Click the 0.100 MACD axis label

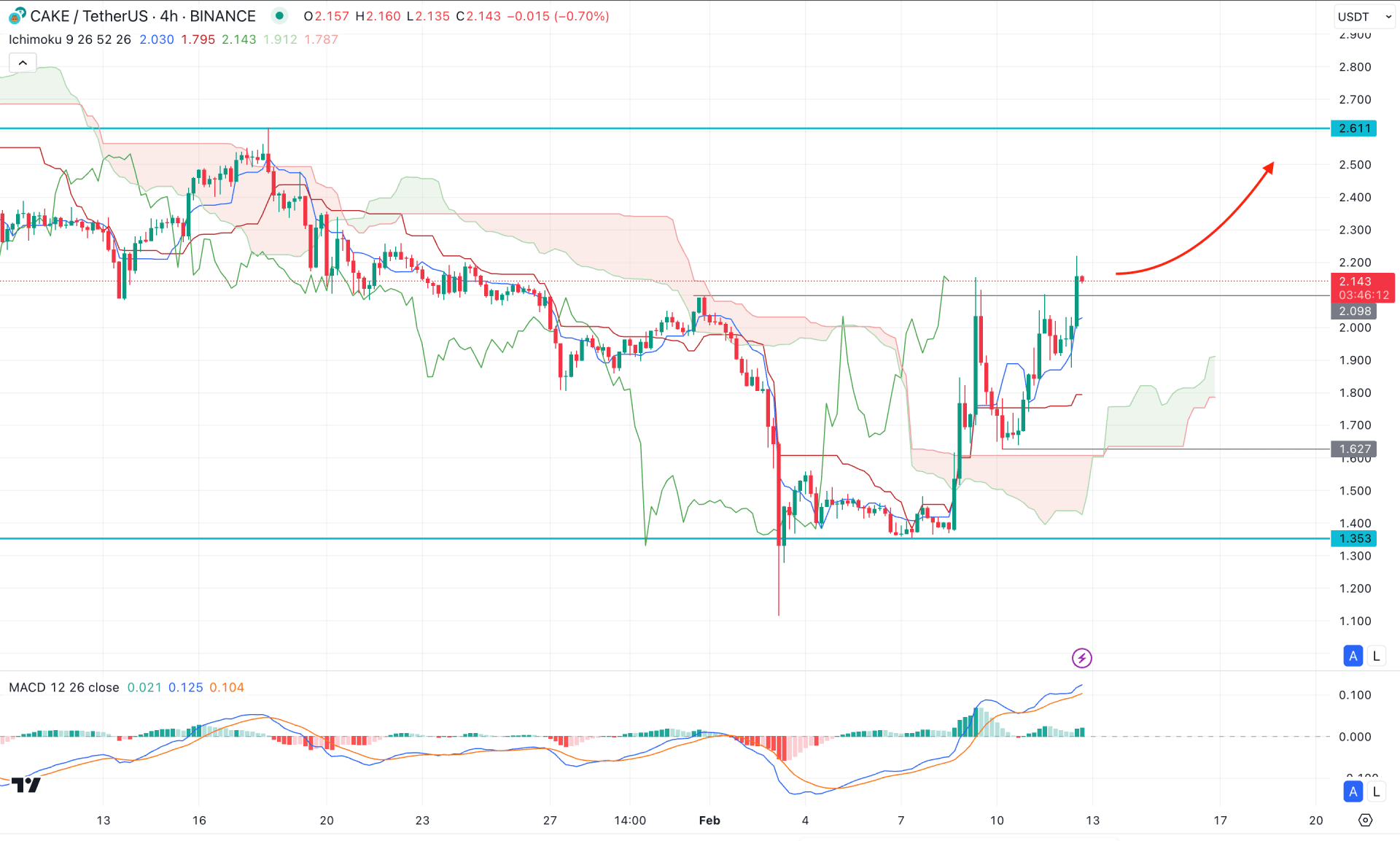point(1355,695)
